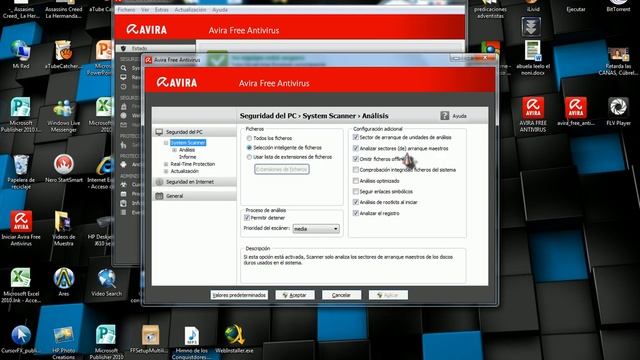The image size is (640, 360).
Task: Expand the Análisis tree node
Action: (174, 150)
